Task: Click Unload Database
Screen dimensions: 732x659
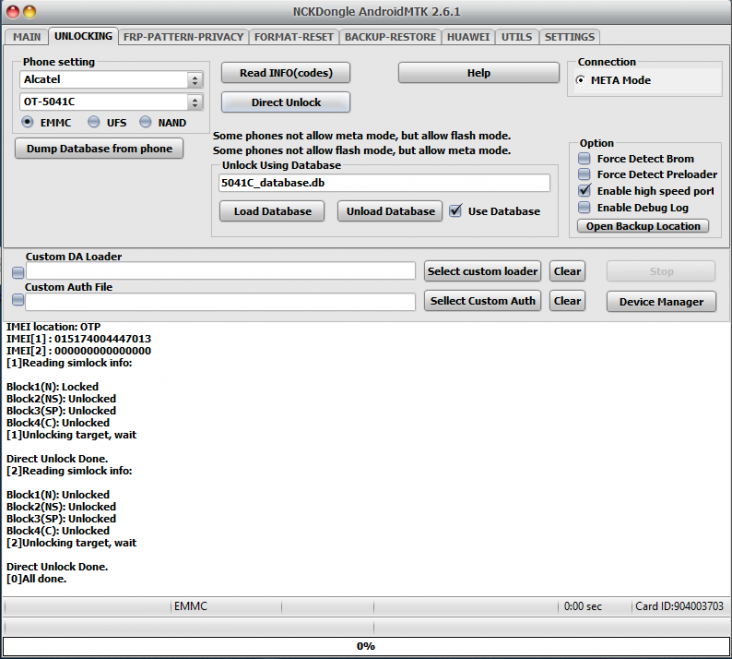Action: tap(390, 211)
